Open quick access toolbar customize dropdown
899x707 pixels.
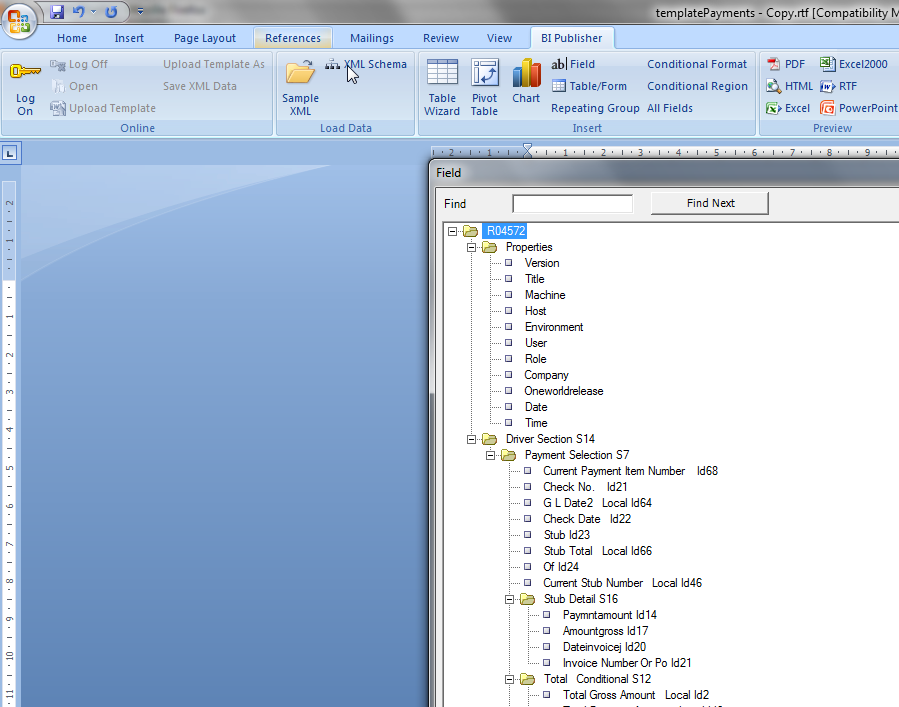click(x=140, y=11)
